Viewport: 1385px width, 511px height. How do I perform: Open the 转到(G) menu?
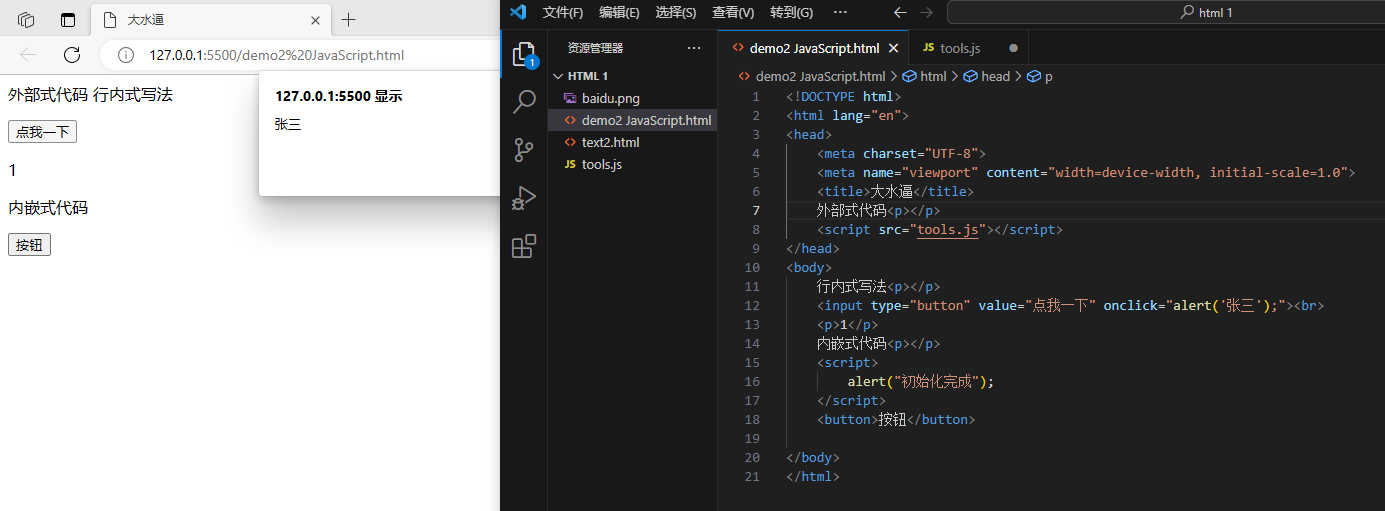(791, 12)
